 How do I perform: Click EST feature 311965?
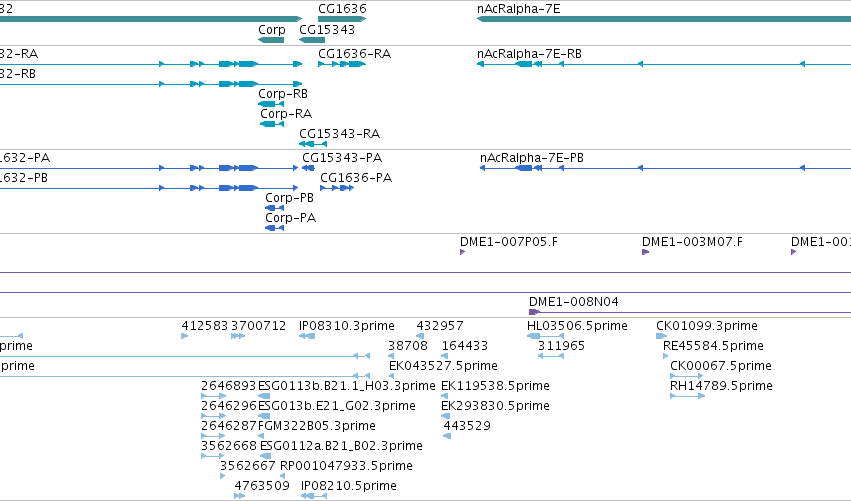(551, 356)
